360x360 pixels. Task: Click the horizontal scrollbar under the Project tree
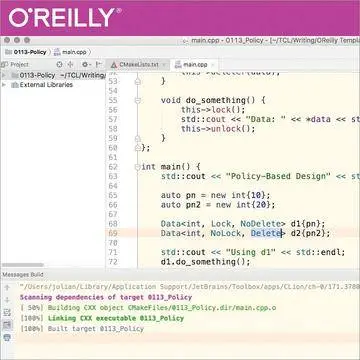click(22, 265)
